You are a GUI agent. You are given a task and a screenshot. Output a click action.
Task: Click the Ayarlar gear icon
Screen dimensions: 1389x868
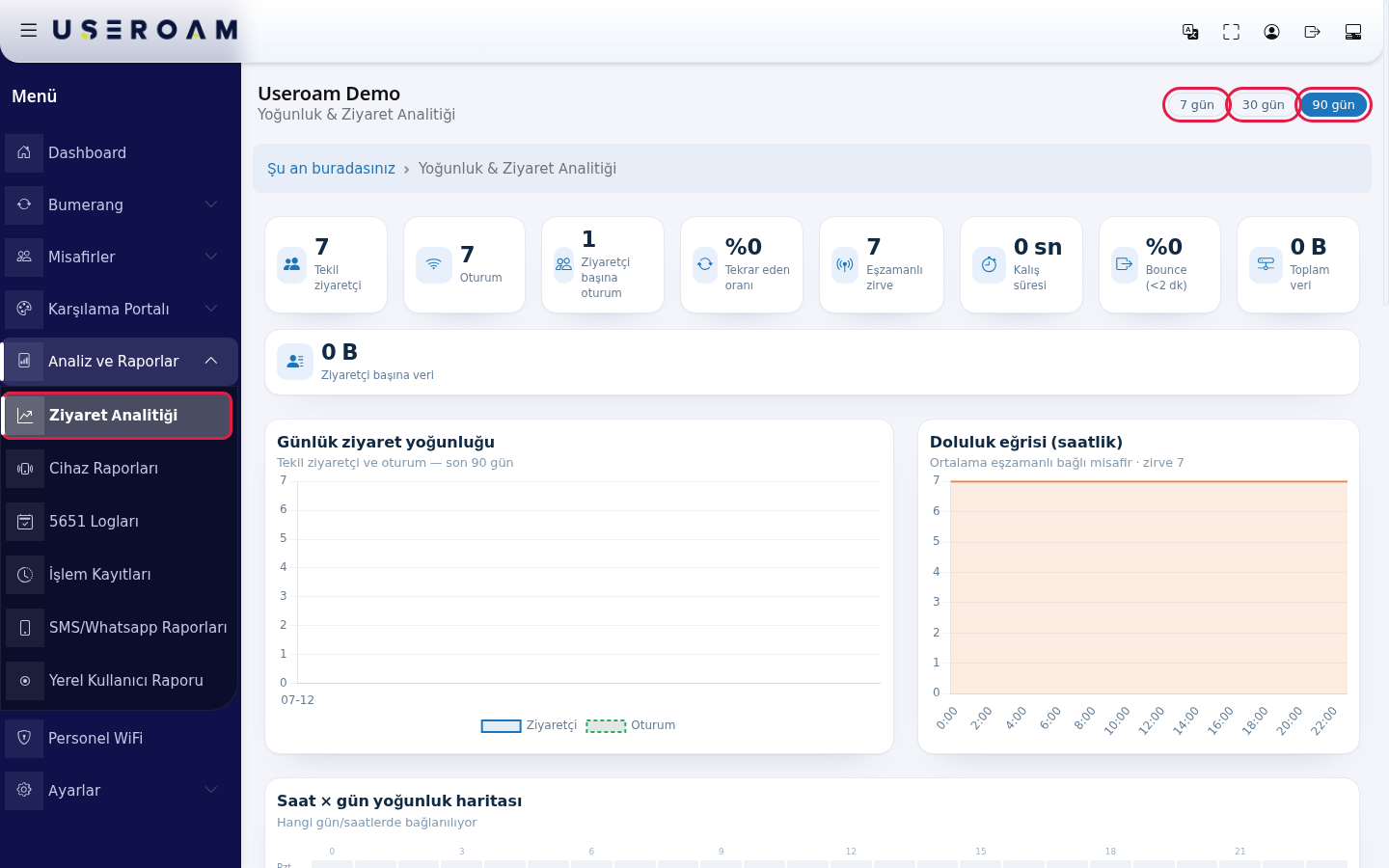click(24, 790)
